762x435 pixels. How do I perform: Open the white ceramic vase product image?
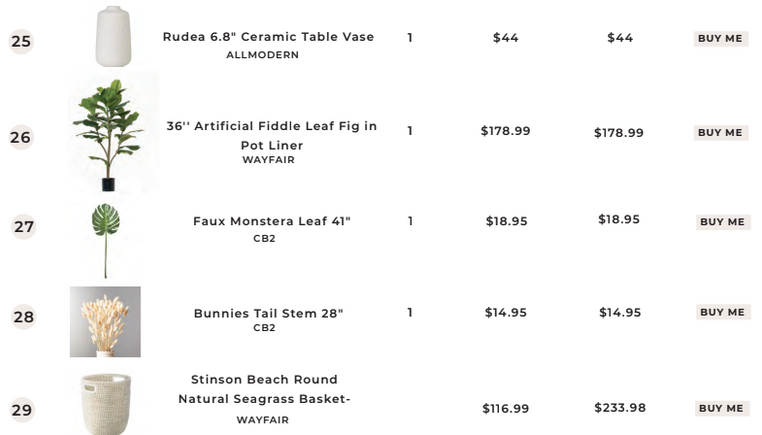tap(113, 36)
